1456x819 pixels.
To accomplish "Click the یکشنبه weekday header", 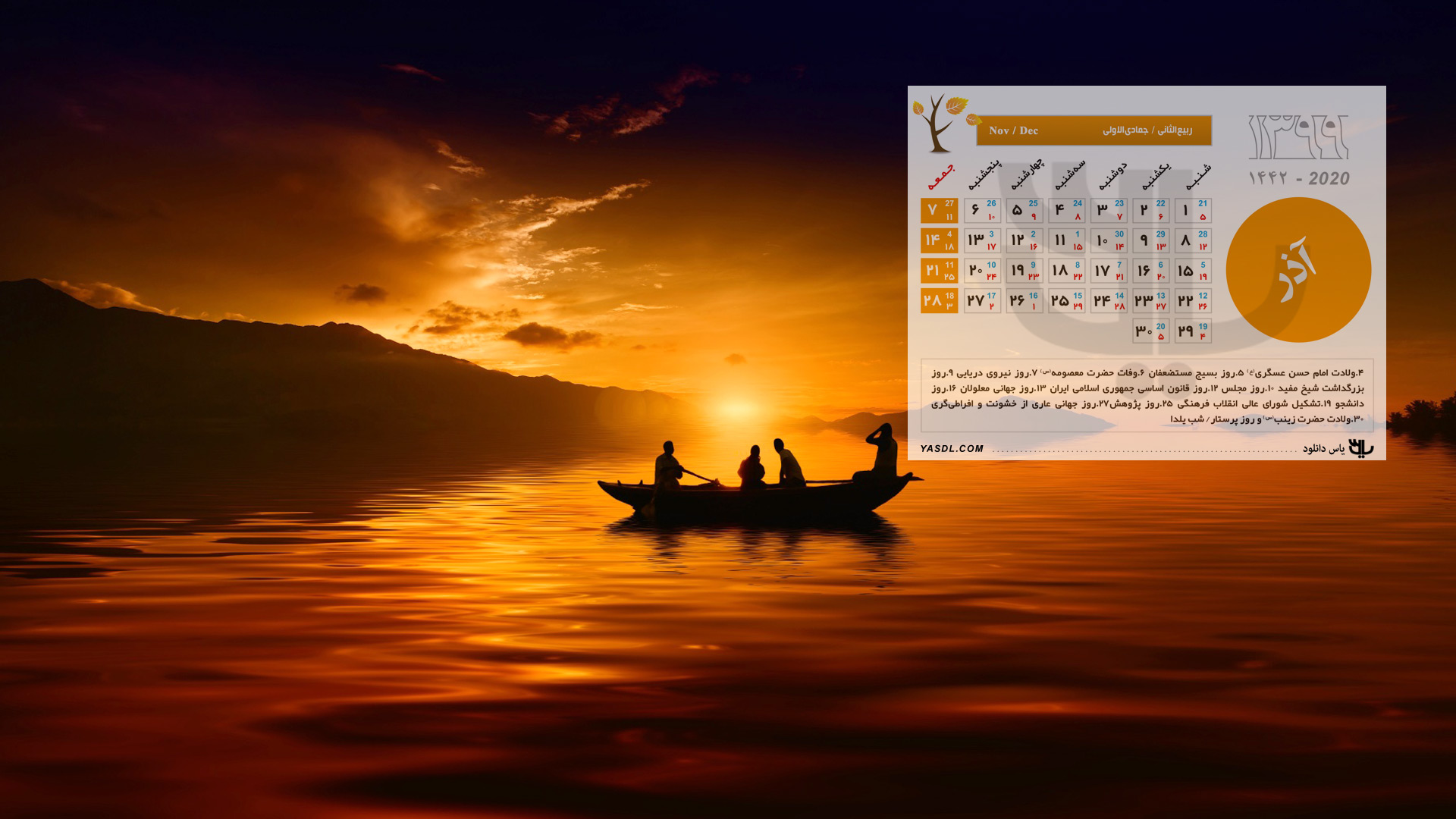I will [1156, 177].
